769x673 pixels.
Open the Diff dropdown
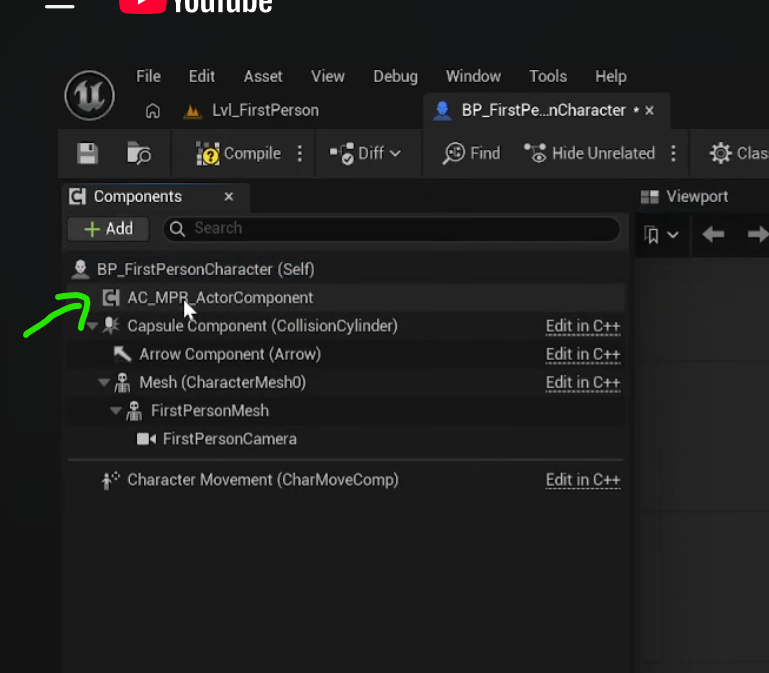(x=366, y=153)
